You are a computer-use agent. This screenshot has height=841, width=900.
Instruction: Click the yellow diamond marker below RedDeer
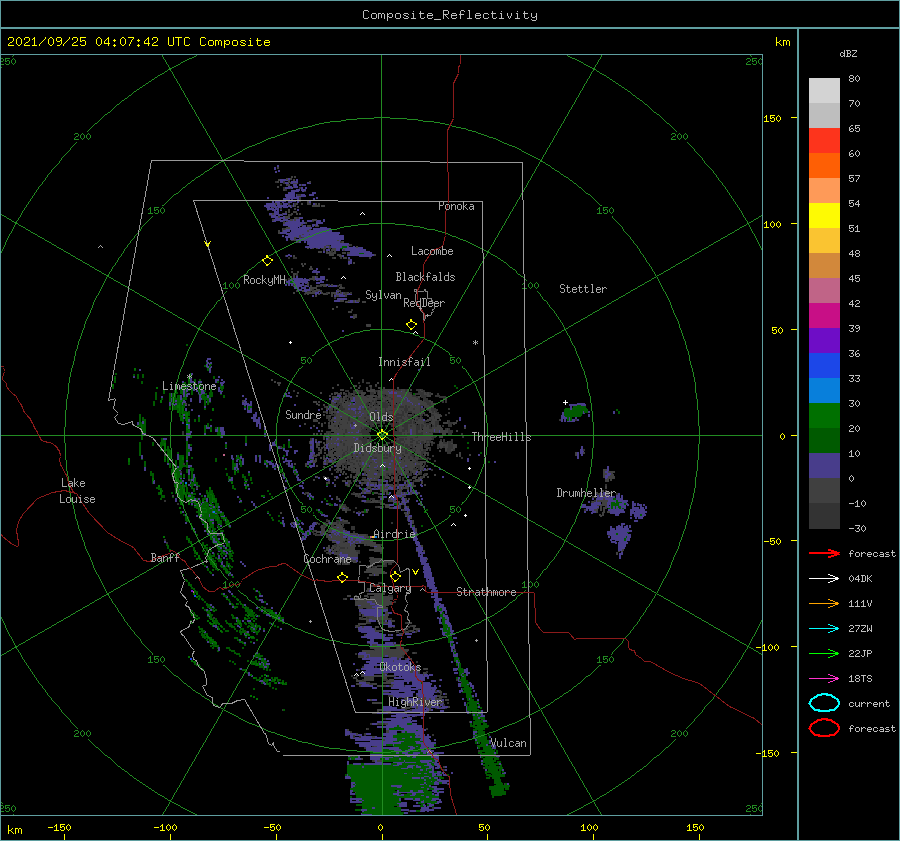click(x=411, y=325)
